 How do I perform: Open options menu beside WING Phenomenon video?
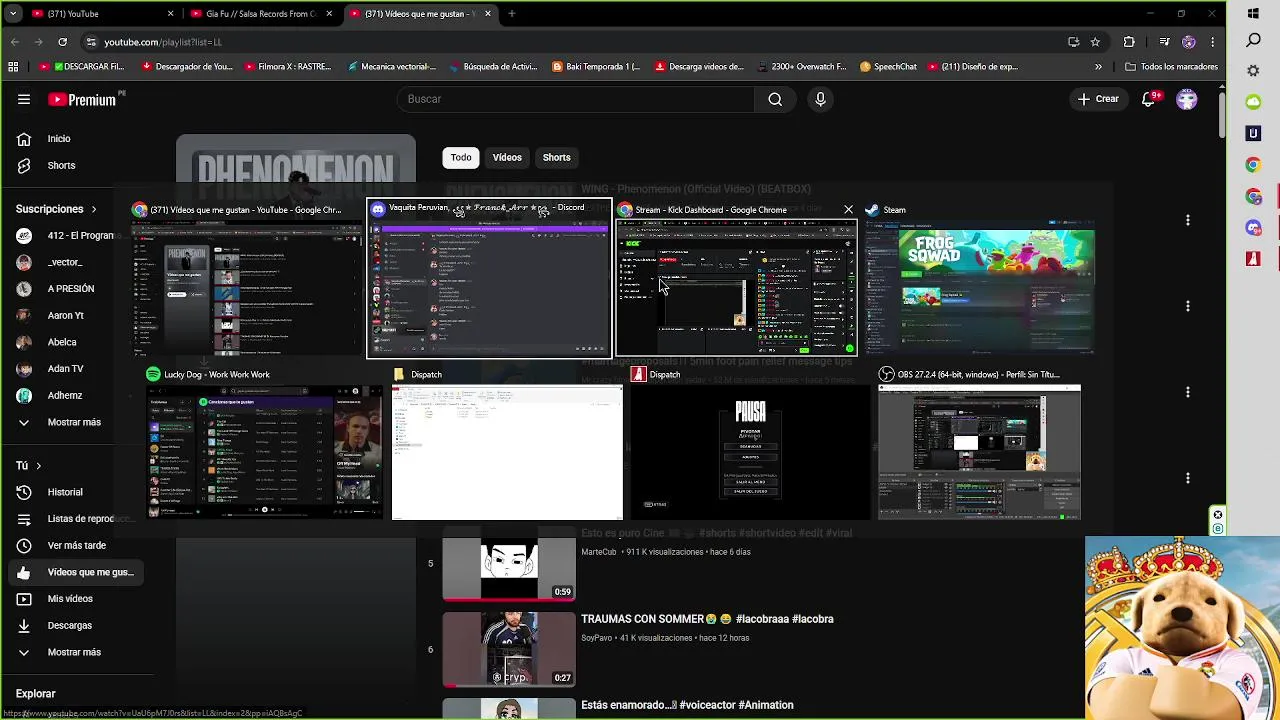1188,220
